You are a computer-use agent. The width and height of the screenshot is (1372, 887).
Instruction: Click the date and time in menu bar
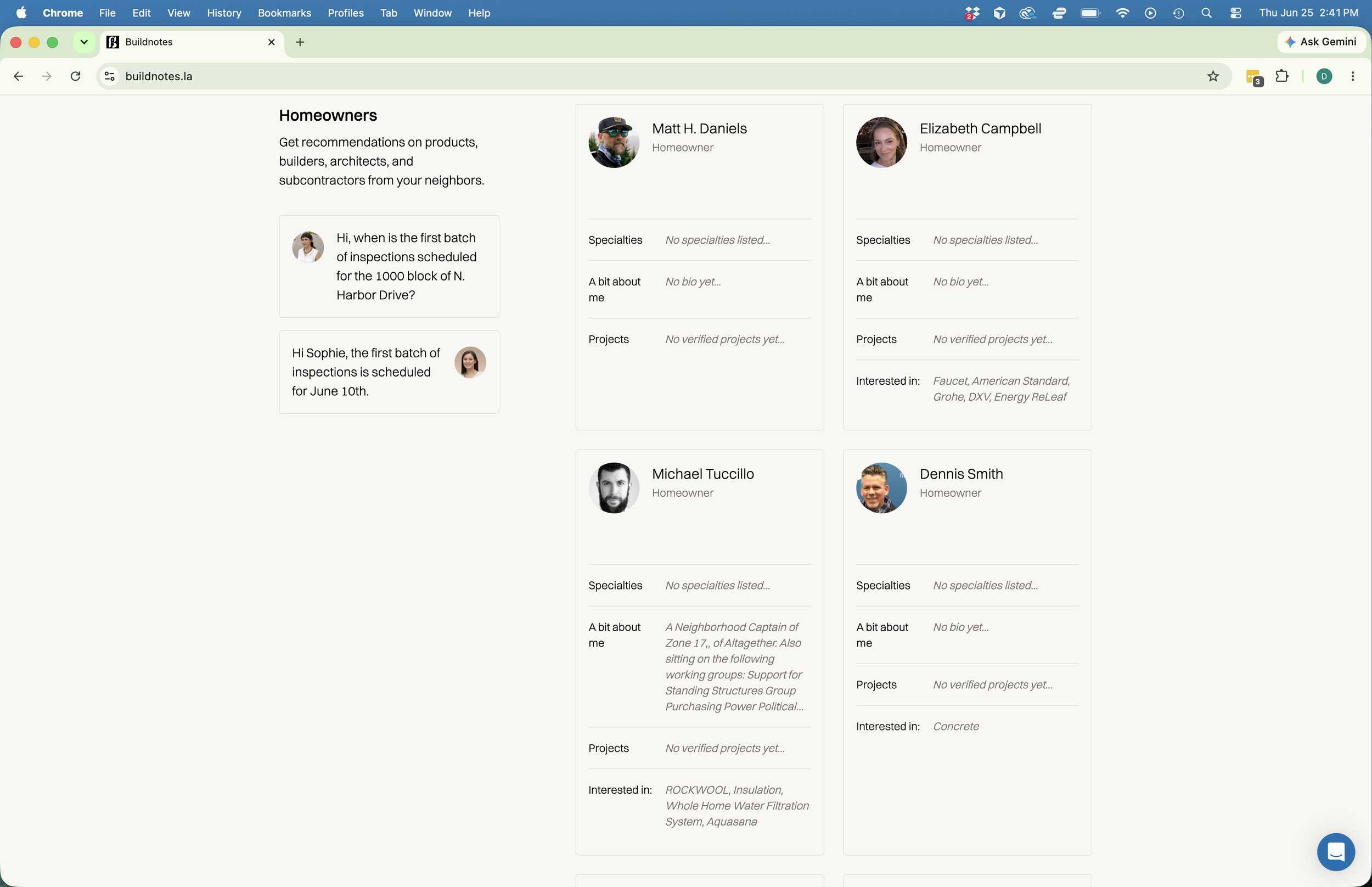click(x=1308, y=13)
